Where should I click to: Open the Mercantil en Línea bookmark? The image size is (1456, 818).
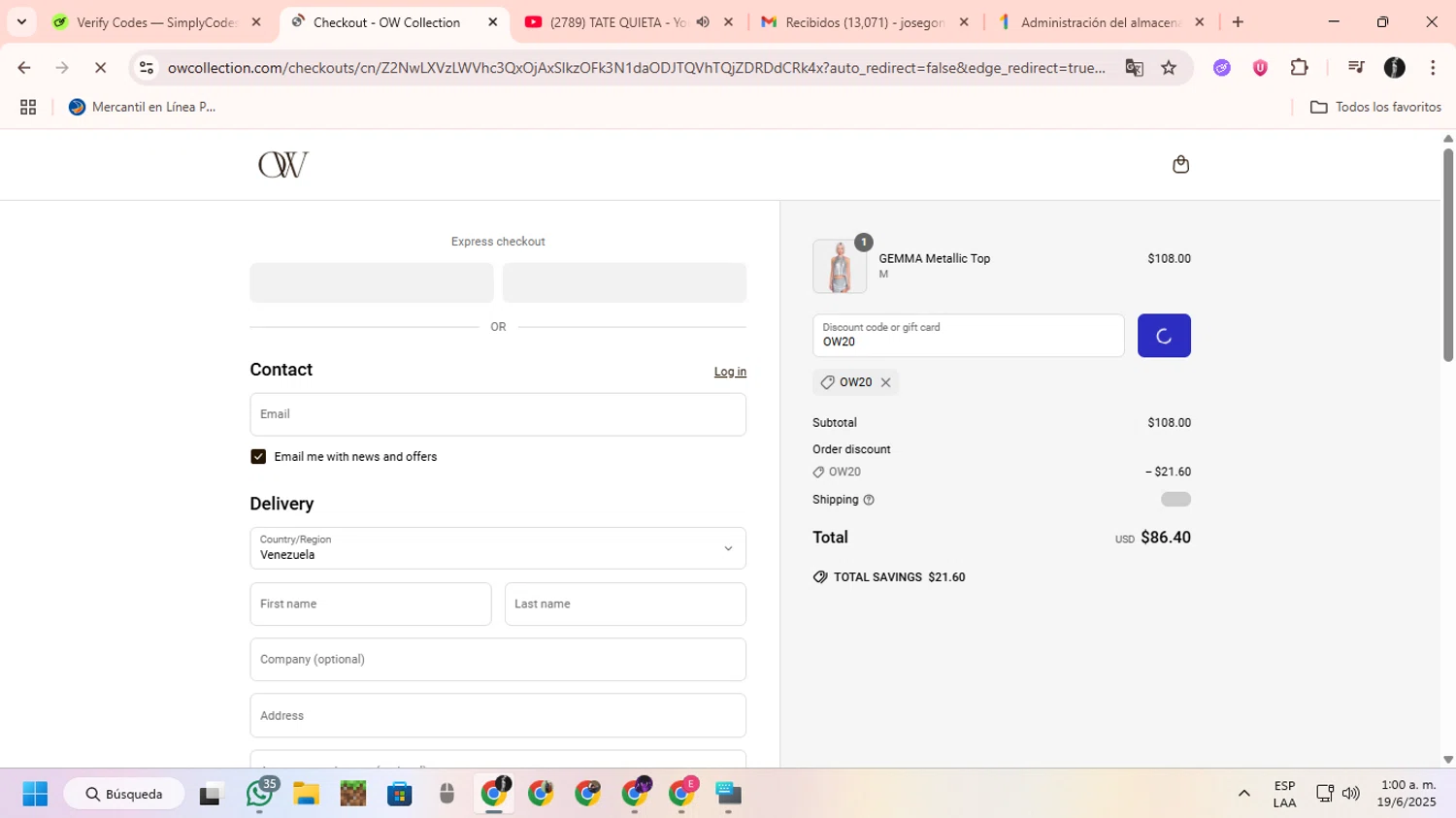click(x=142, y=107)
